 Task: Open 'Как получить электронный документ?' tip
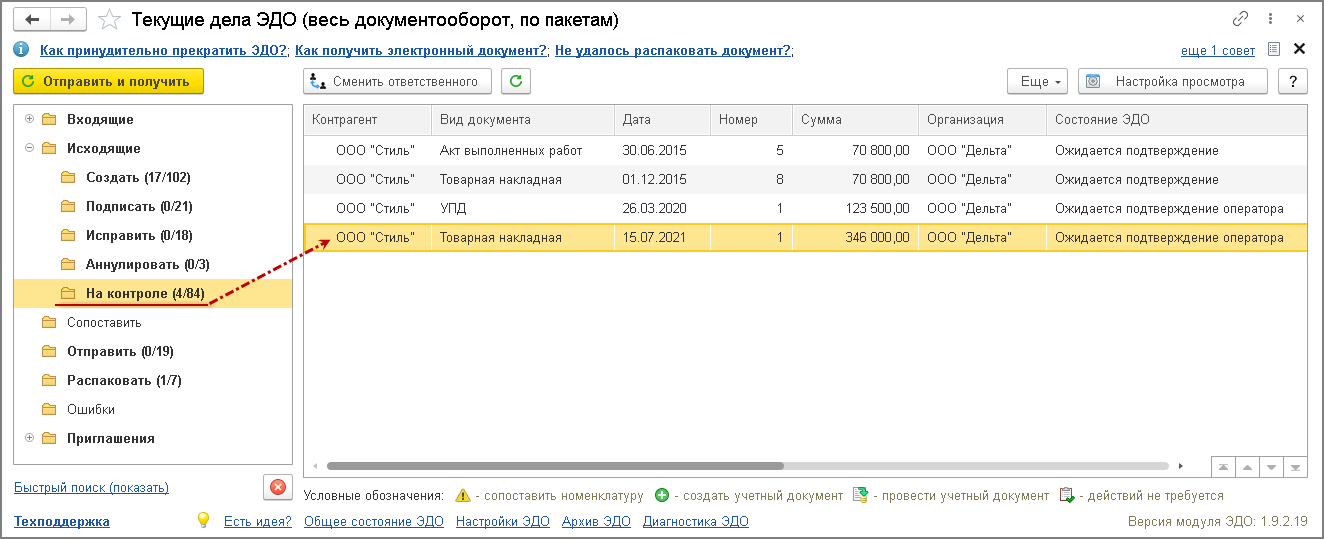(x=421, y=50)
